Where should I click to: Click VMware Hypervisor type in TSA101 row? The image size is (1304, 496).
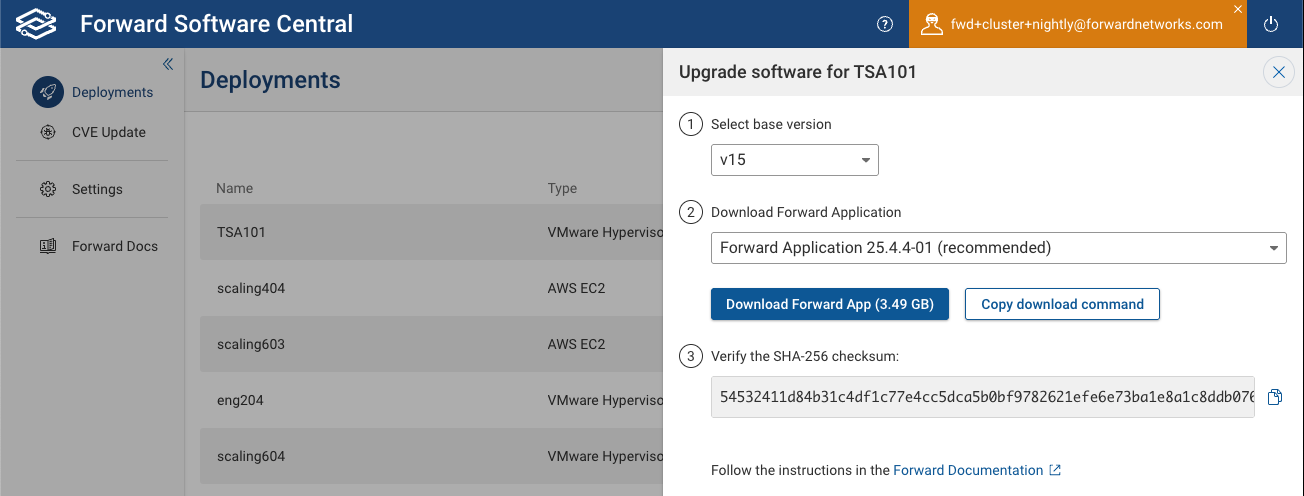605,232
